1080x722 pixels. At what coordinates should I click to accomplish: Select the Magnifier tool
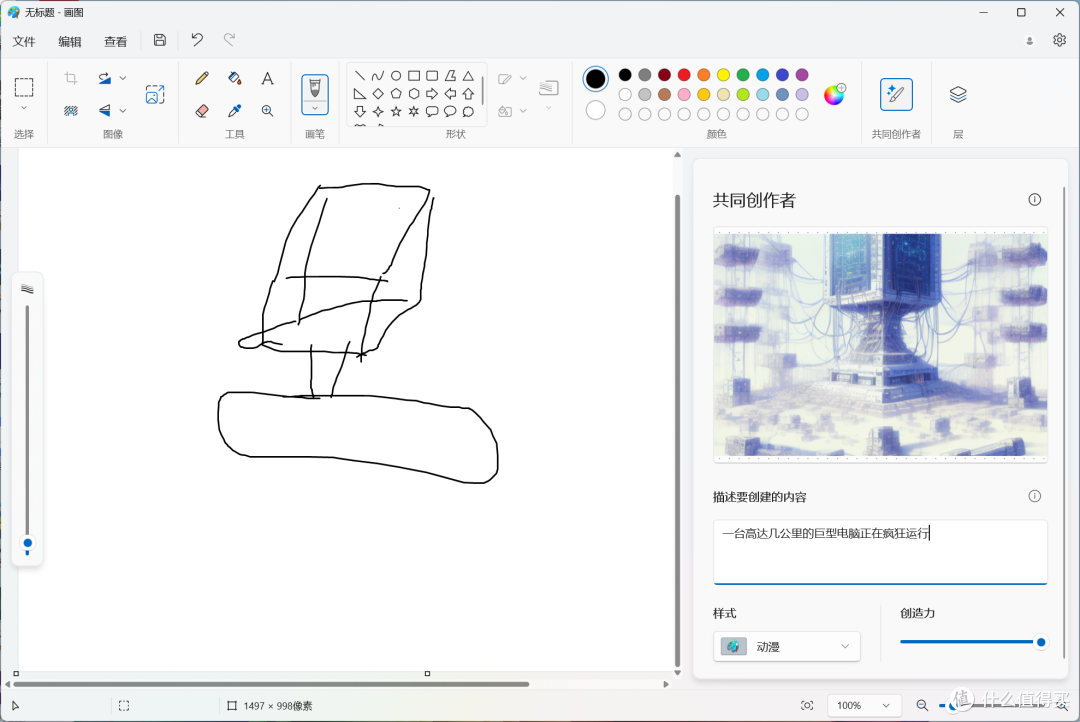coord(267,110)
